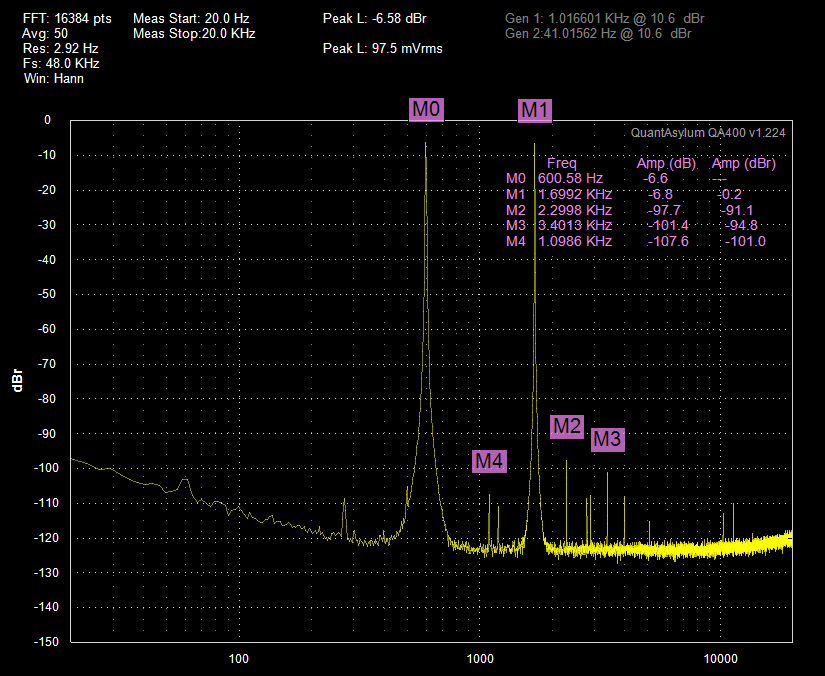This screenshot has height=676, width=825.
Task: Click the '-101.0' dBr value for M4
Action: tap(745, 241)
